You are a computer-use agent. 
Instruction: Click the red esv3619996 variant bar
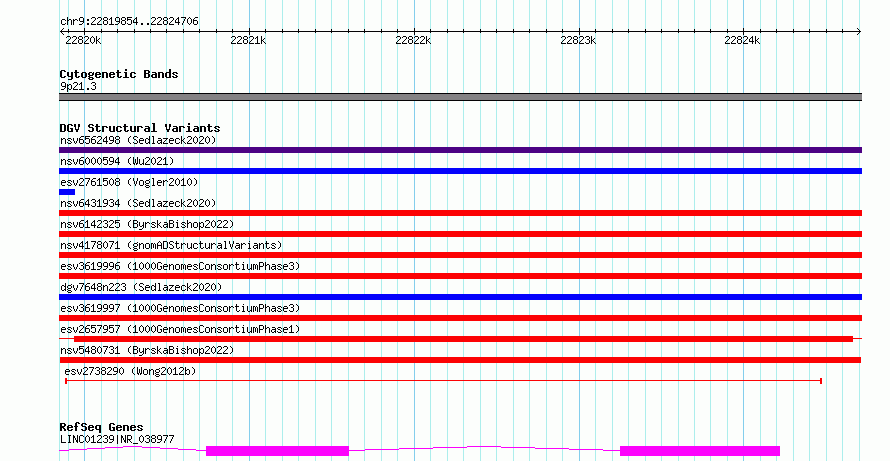pyautogui.click(x=460, y=276)
